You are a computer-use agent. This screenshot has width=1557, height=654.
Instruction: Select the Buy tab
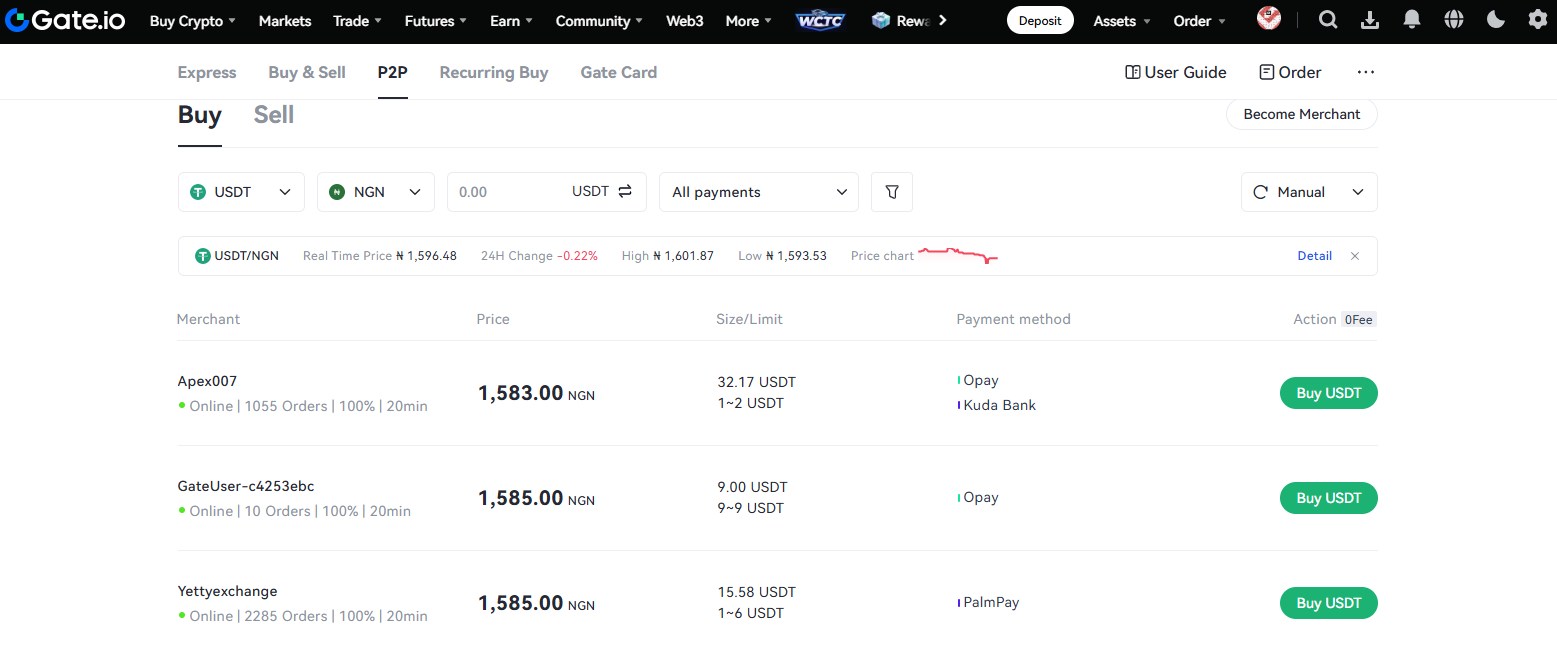tap(200, 115)
